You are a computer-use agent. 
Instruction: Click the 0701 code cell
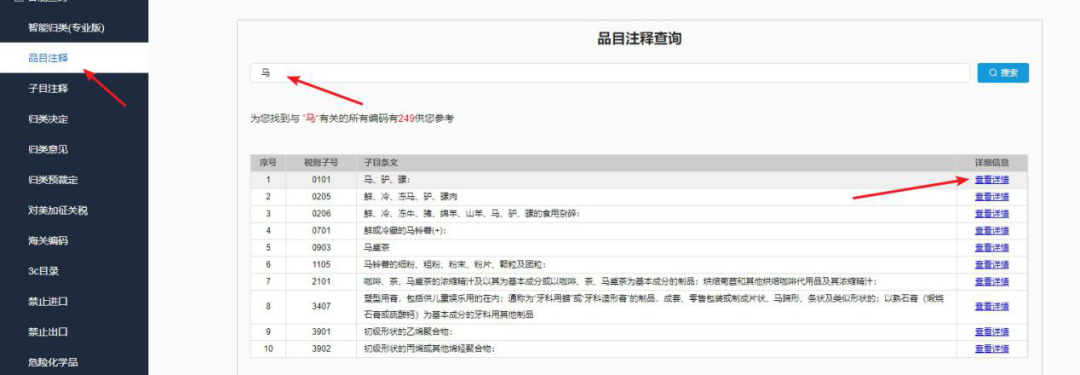coord(321,230)
